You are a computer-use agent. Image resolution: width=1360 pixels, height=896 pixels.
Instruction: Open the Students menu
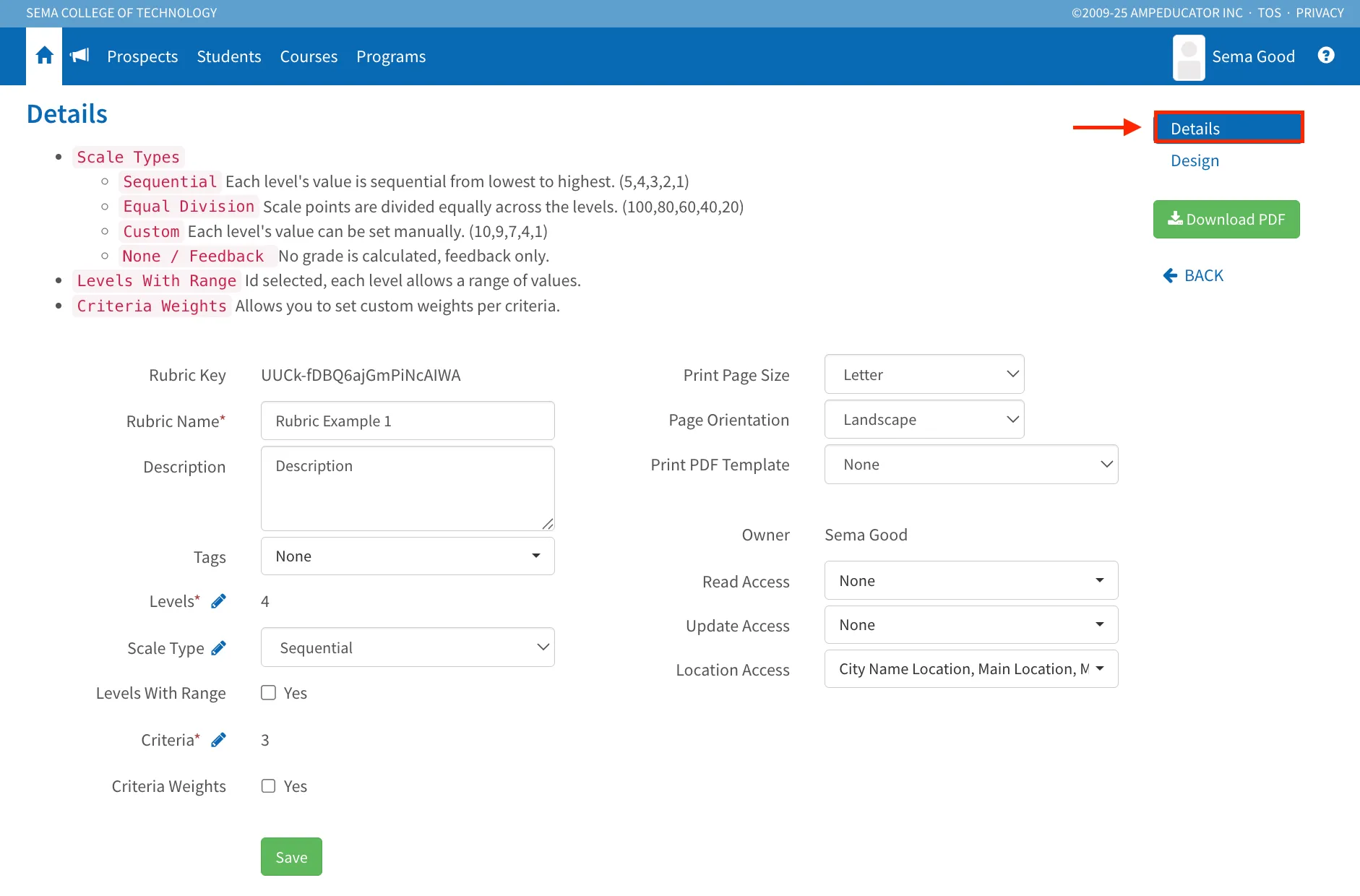coord(229,56)
